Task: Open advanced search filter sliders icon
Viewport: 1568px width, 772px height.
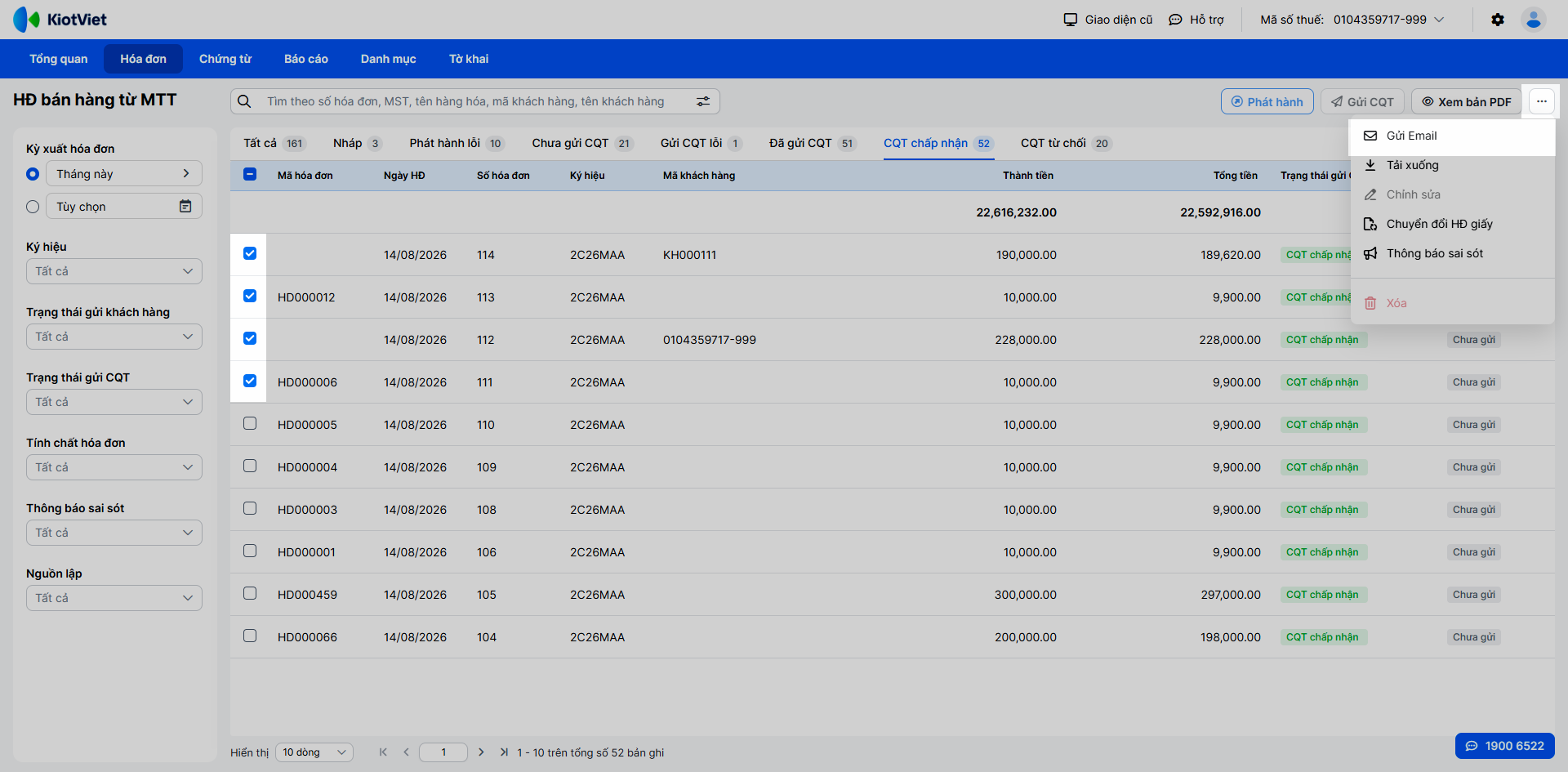Action: (x=703, y=101)
